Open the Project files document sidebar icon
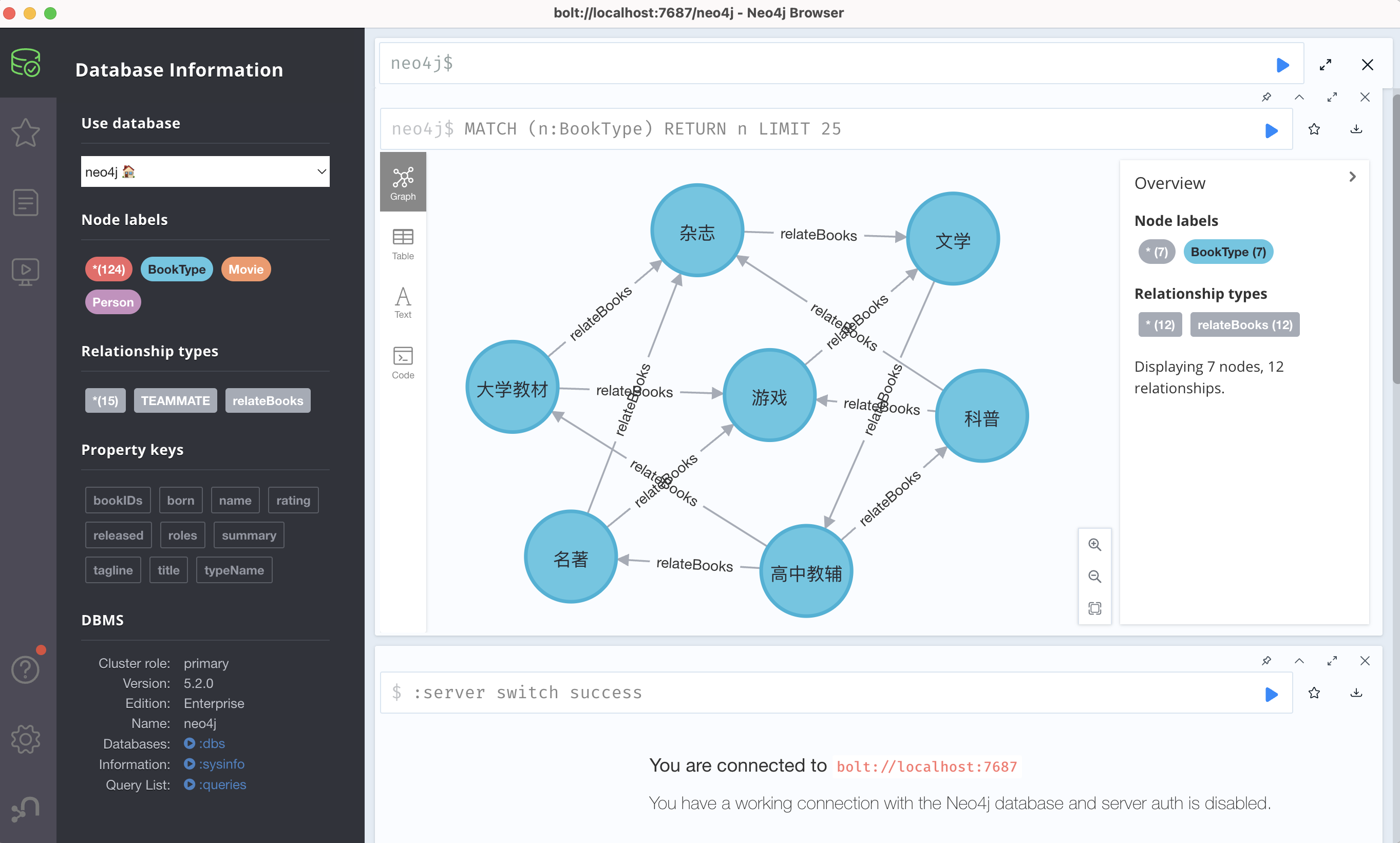 pos(26,202)
